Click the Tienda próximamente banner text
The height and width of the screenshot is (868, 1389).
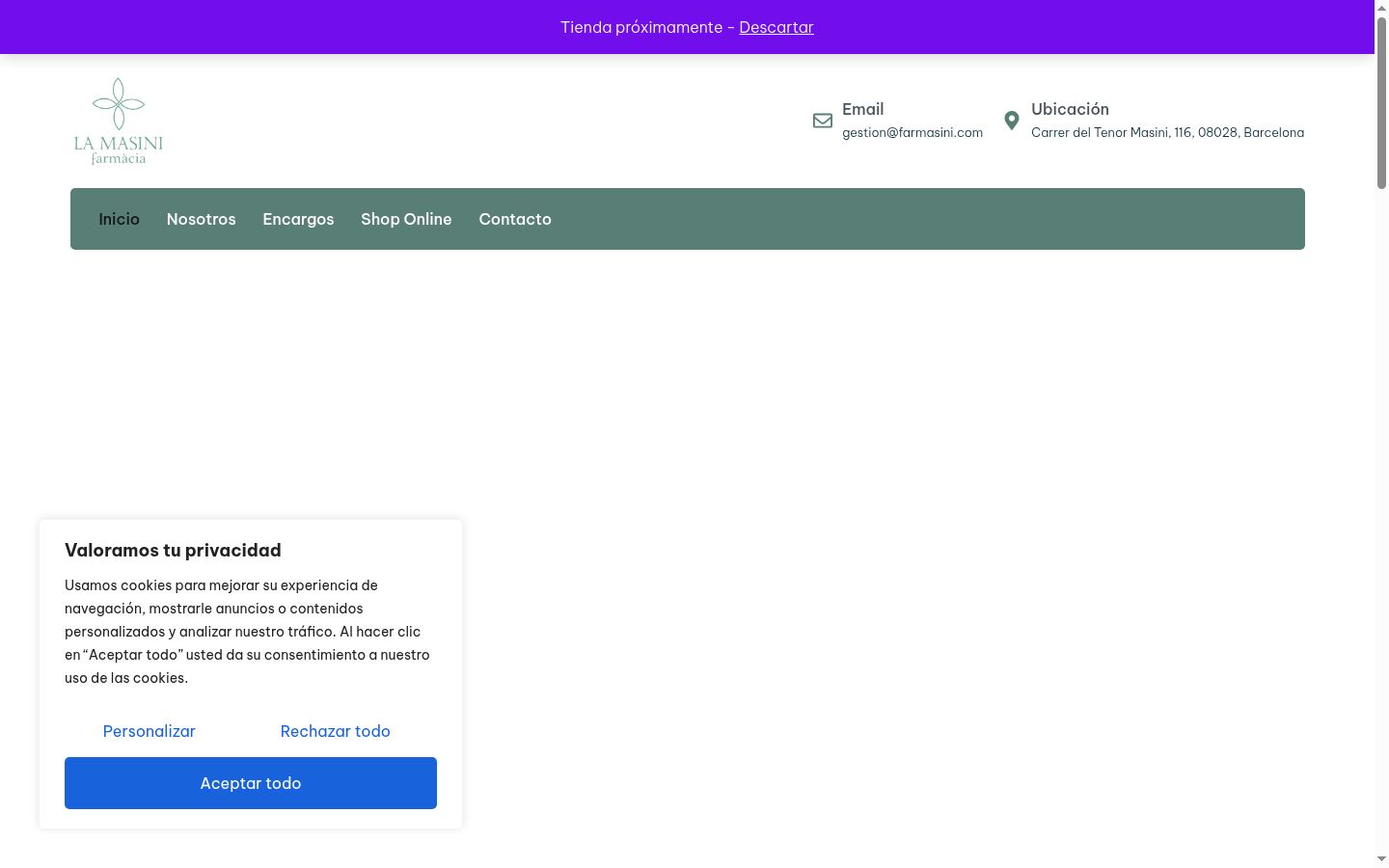tap(641, 27)
